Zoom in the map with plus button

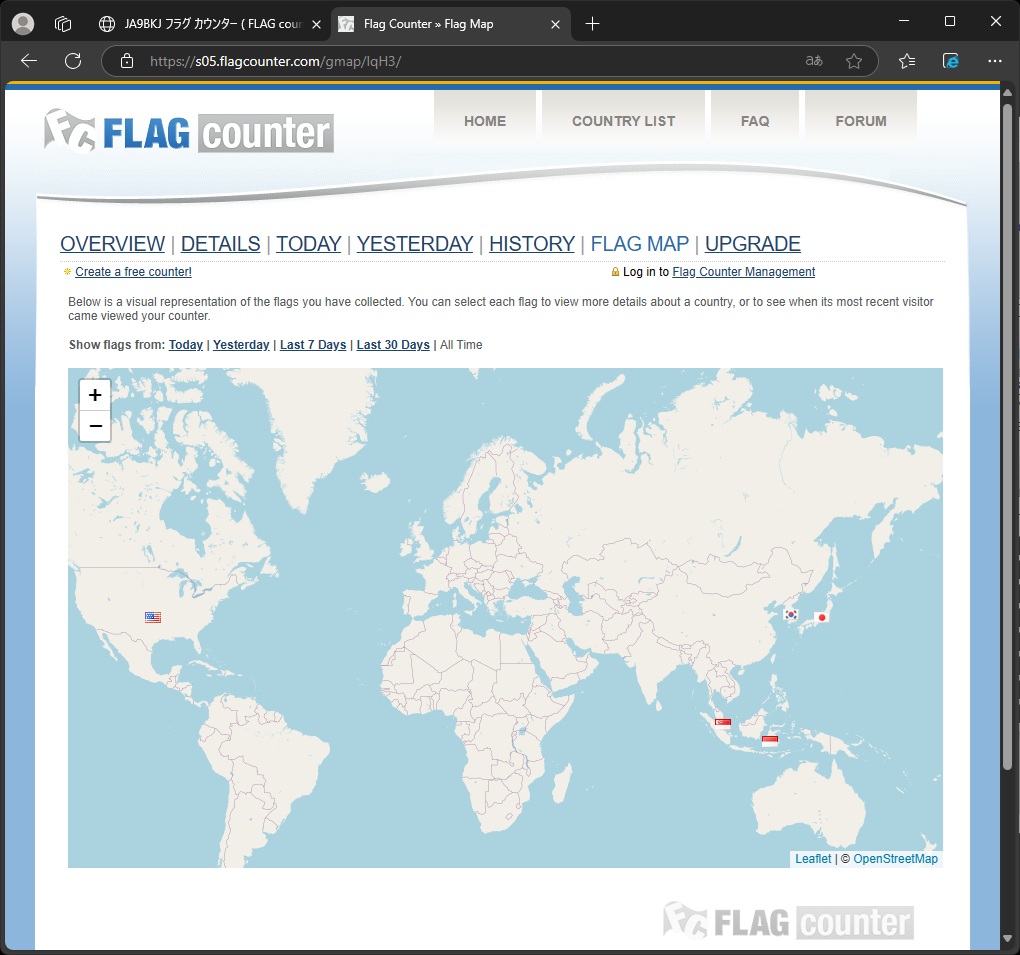click(x=95, y=395)
